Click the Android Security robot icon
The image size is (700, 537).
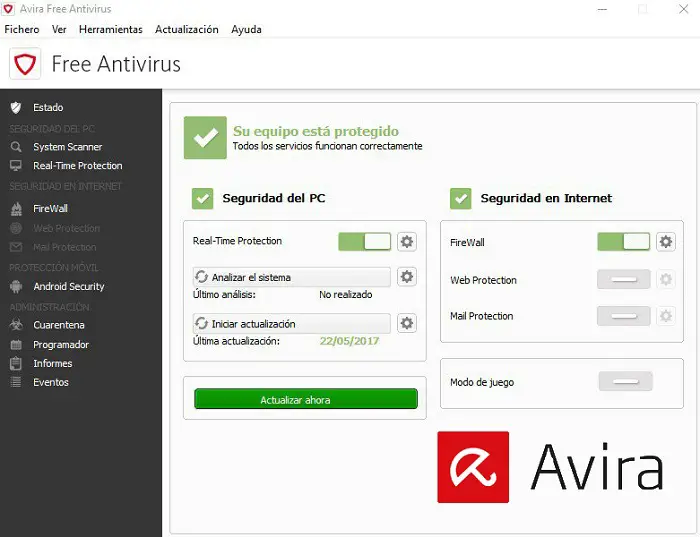16,287
